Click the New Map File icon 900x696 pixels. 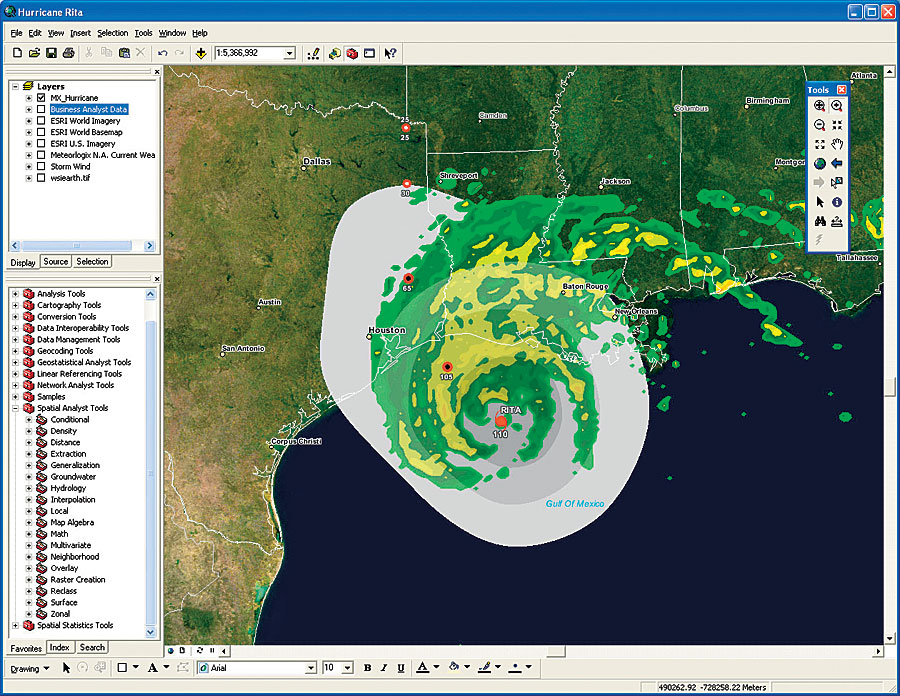point(17,53)
